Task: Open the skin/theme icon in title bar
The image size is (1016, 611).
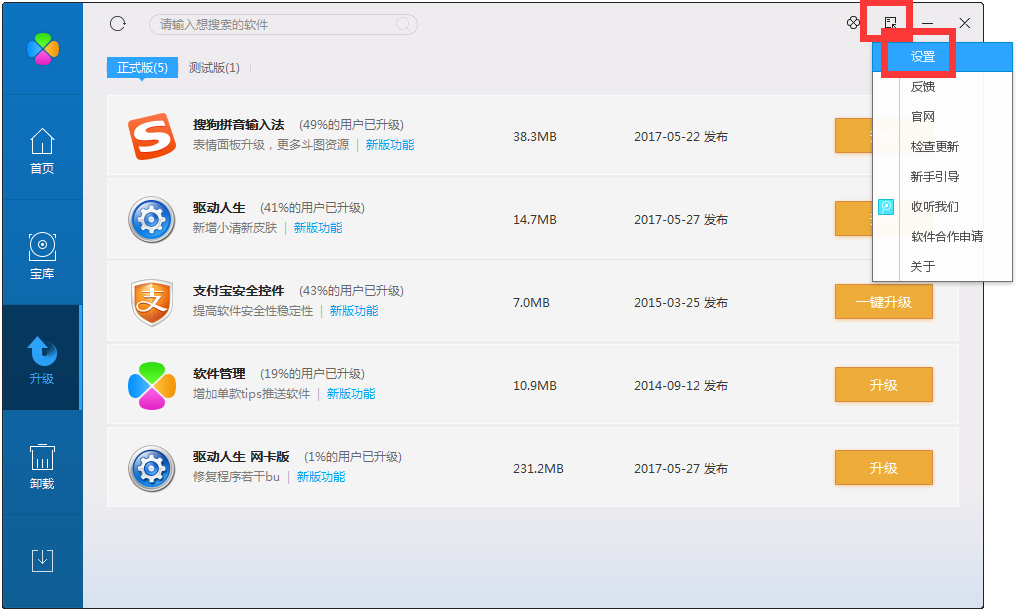Action: [x=854, y=22]
